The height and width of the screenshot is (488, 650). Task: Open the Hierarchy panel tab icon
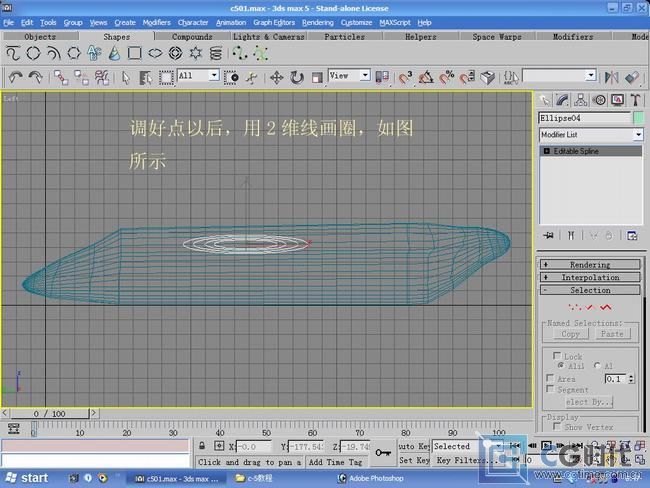pos(580,100)
